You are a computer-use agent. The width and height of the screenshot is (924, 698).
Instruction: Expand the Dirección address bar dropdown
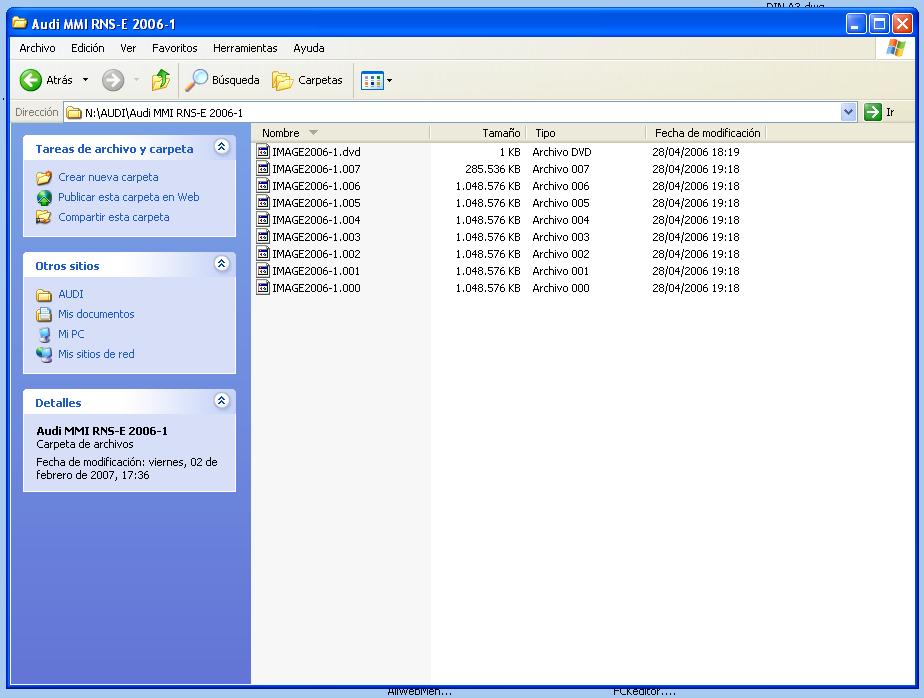(x=848, y=112)
